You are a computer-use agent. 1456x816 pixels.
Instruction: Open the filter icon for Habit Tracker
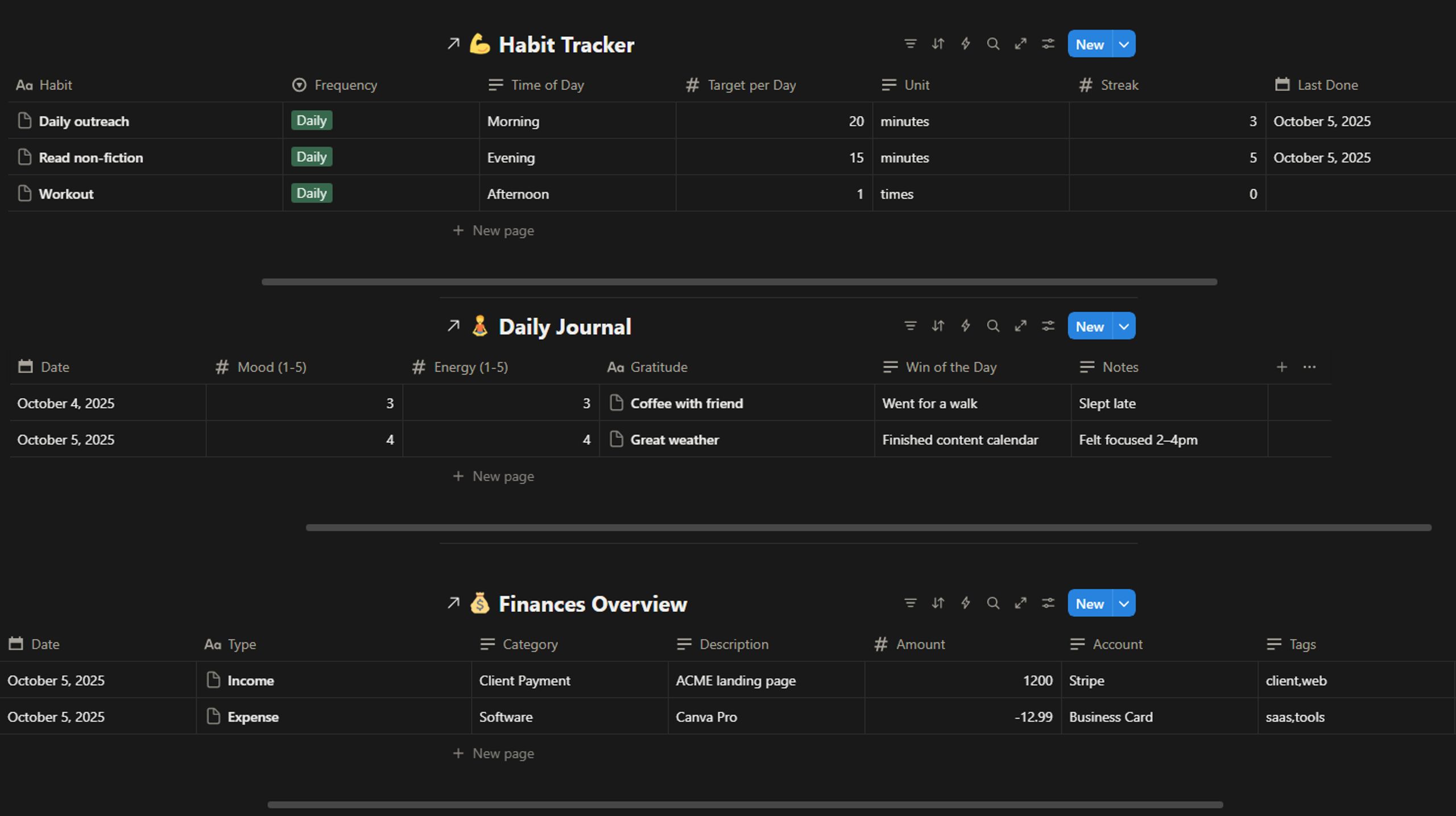(x=910, y=44)
